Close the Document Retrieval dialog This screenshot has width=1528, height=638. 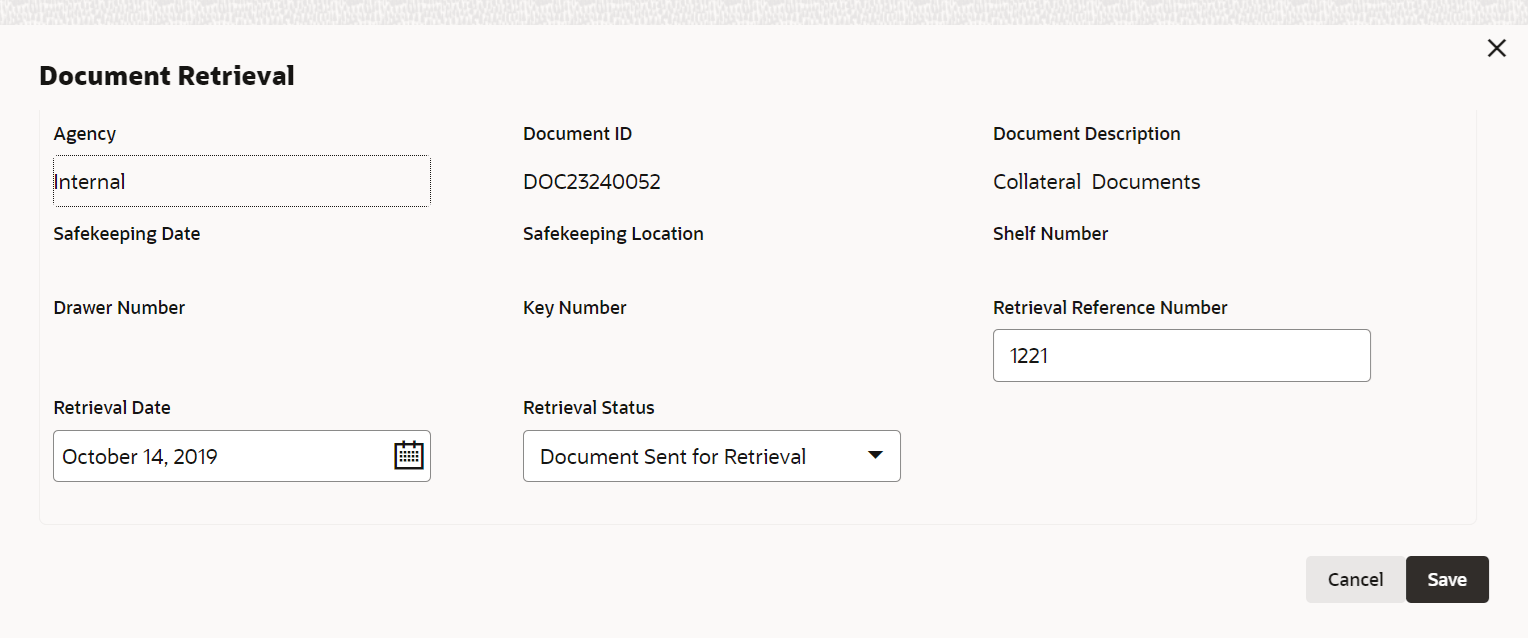click(x=1496, y=48)
